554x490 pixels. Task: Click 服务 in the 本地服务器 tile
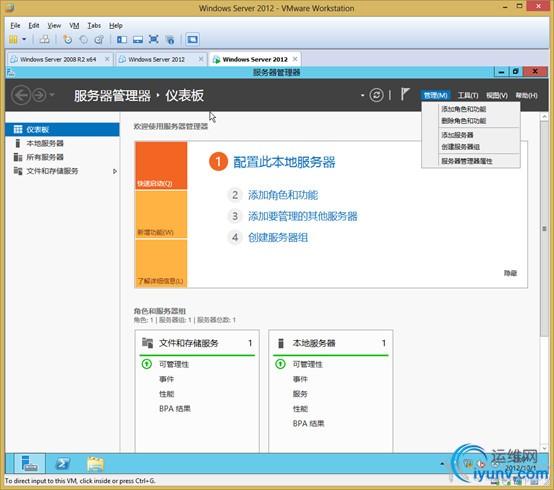pos(300,394)
